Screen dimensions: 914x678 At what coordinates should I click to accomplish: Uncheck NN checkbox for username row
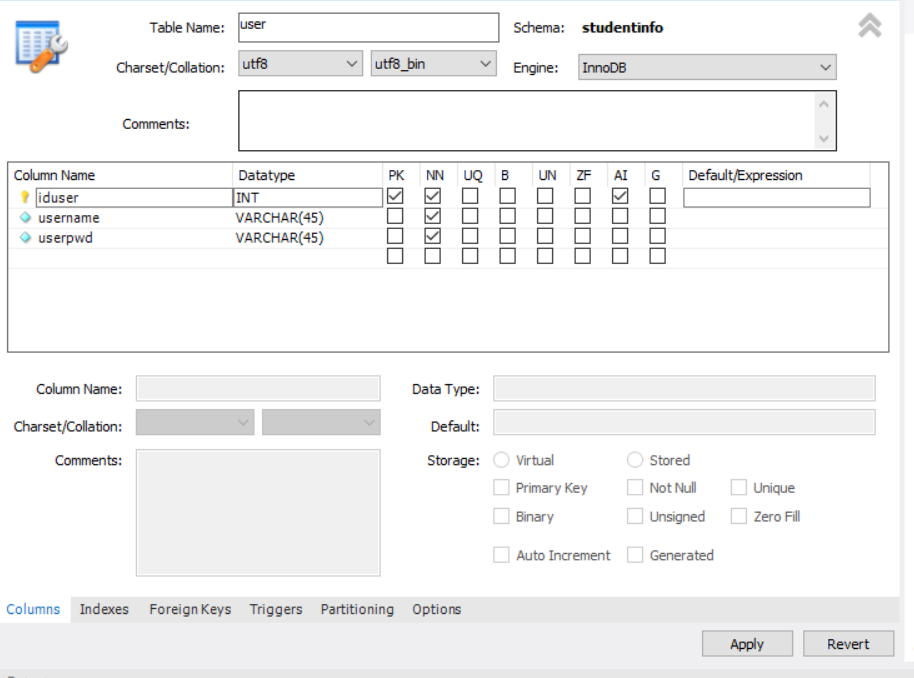coord(433,216)
